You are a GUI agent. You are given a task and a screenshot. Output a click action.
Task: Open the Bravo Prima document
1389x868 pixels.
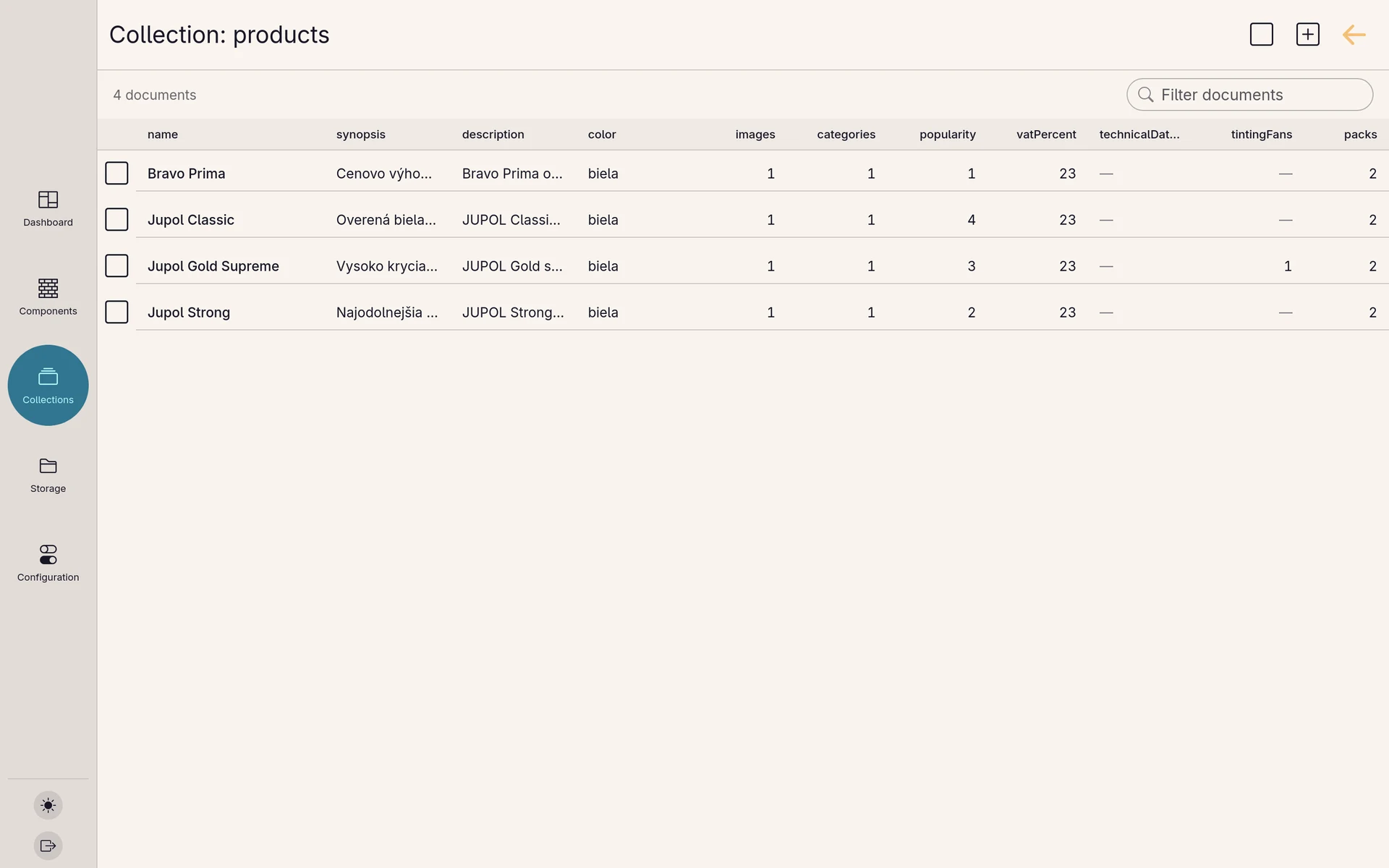point(187,174)
